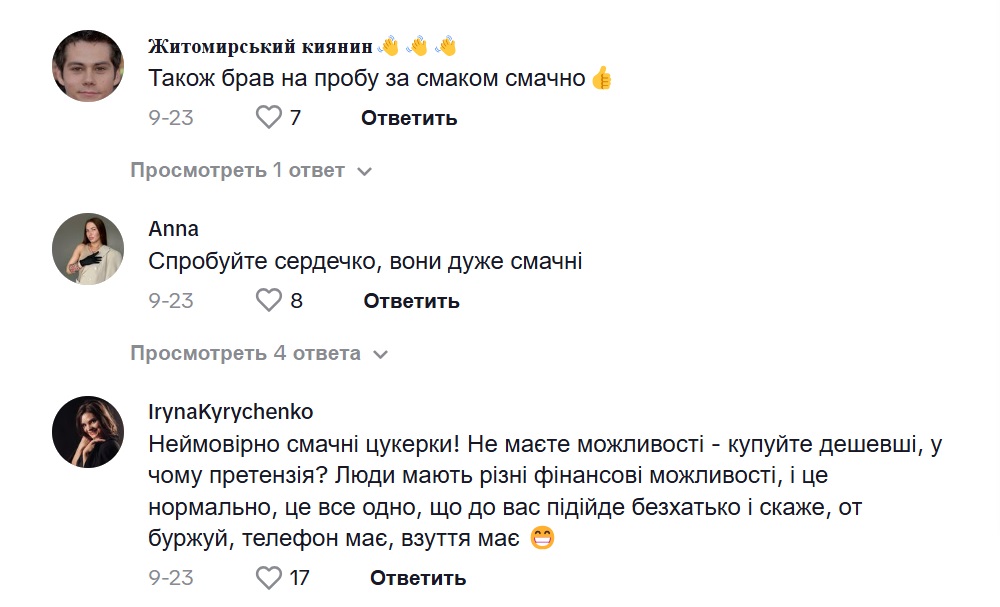Click comment text 'Також брав на пробу'

pyautogui.click(x=366, y=78)
